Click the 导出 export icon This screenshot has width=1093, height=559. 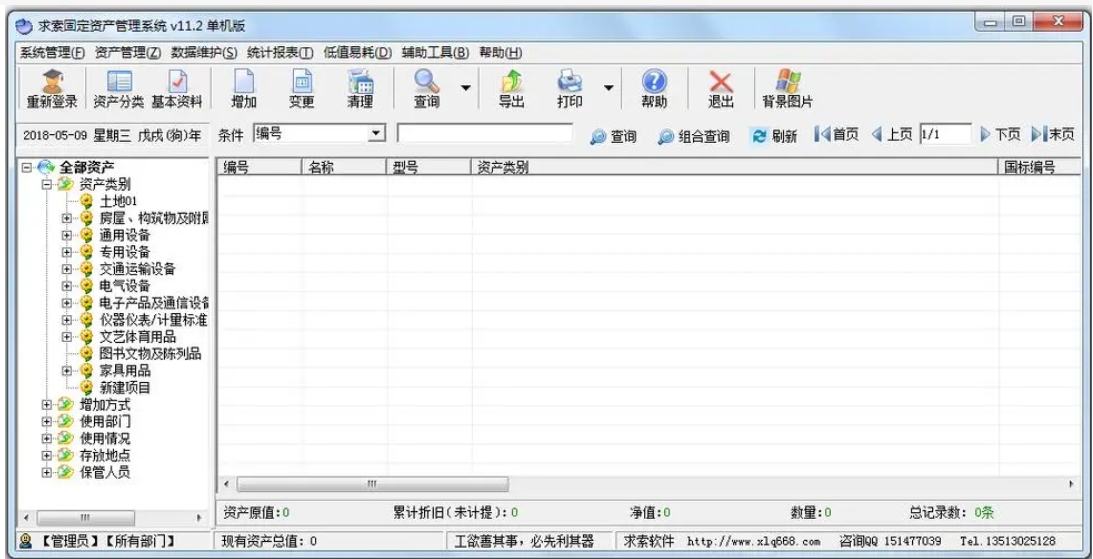coord(512,89)
